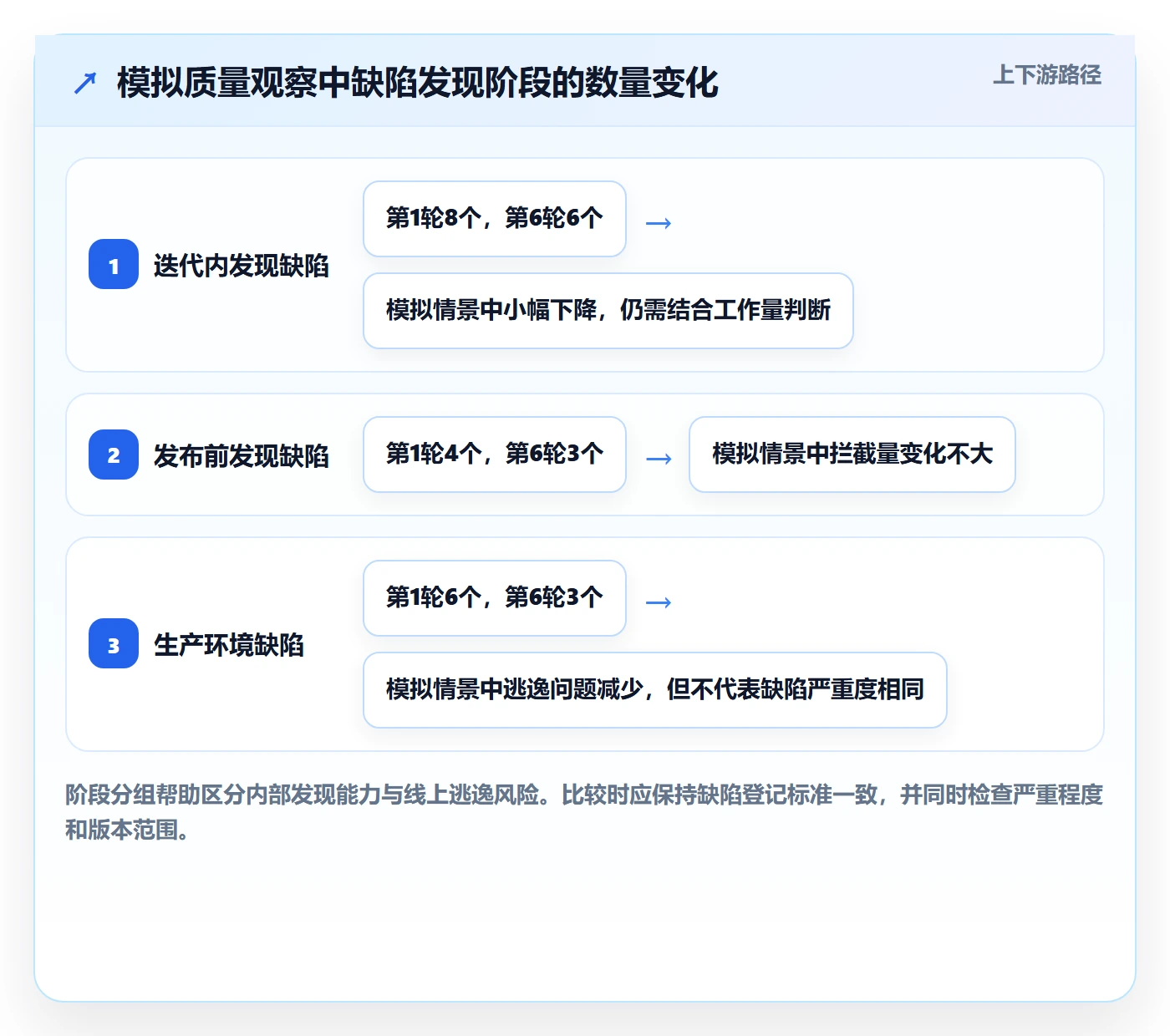1170x1036 pixels.
Task: Click the title 模拟质量观察中缺陷发现阶段的数量变化
Action: click(x=418, y=83)
